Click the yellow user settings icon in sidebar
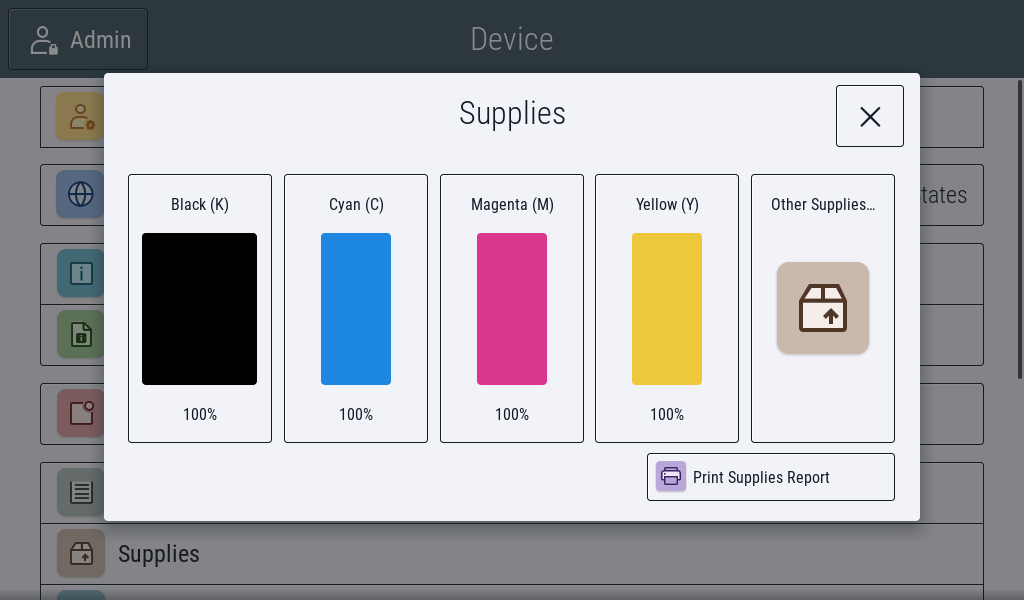The image size is (1024, 600). (81, 117)
